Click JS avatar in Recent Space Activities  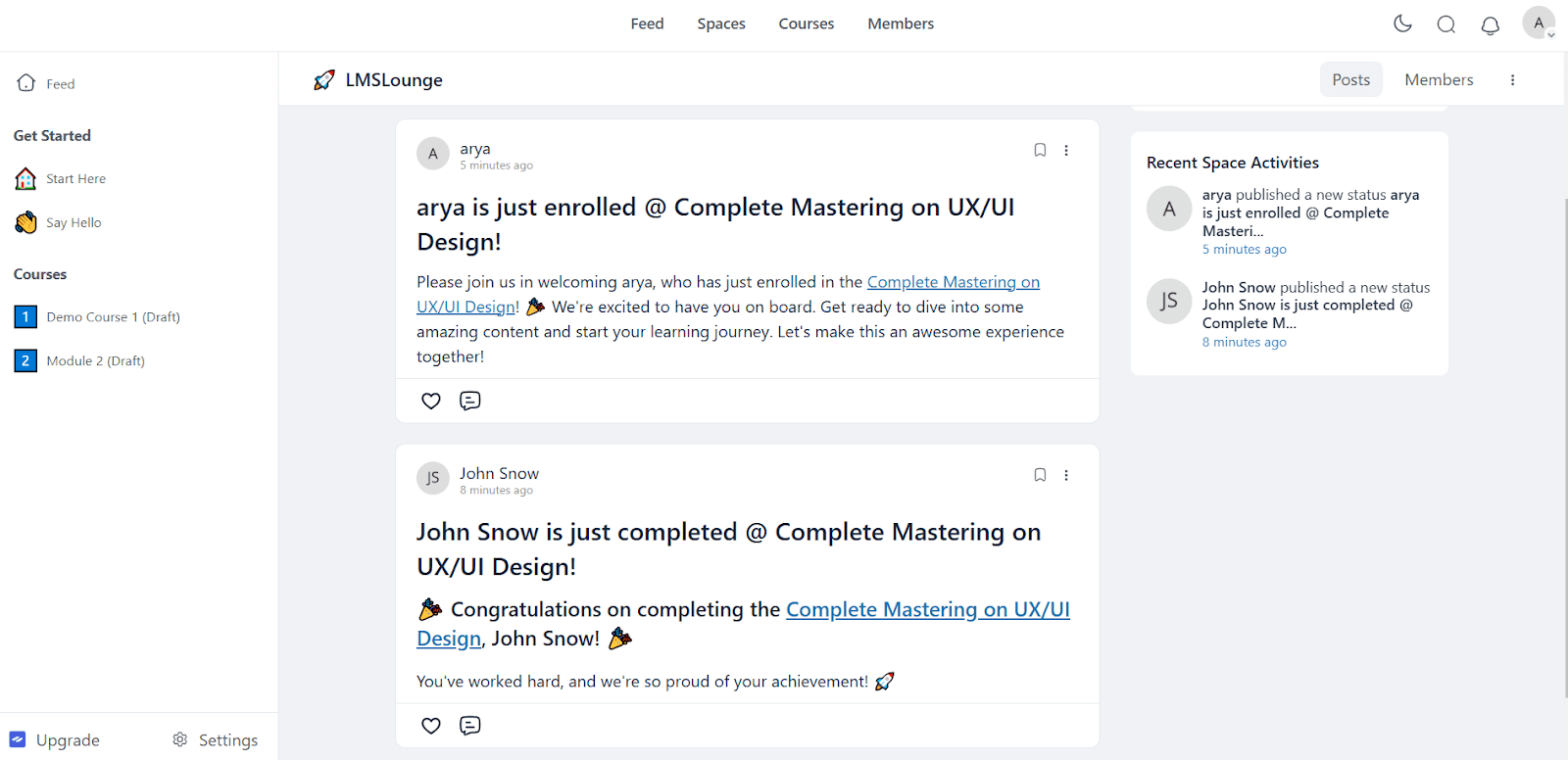tap(1169, 301)
